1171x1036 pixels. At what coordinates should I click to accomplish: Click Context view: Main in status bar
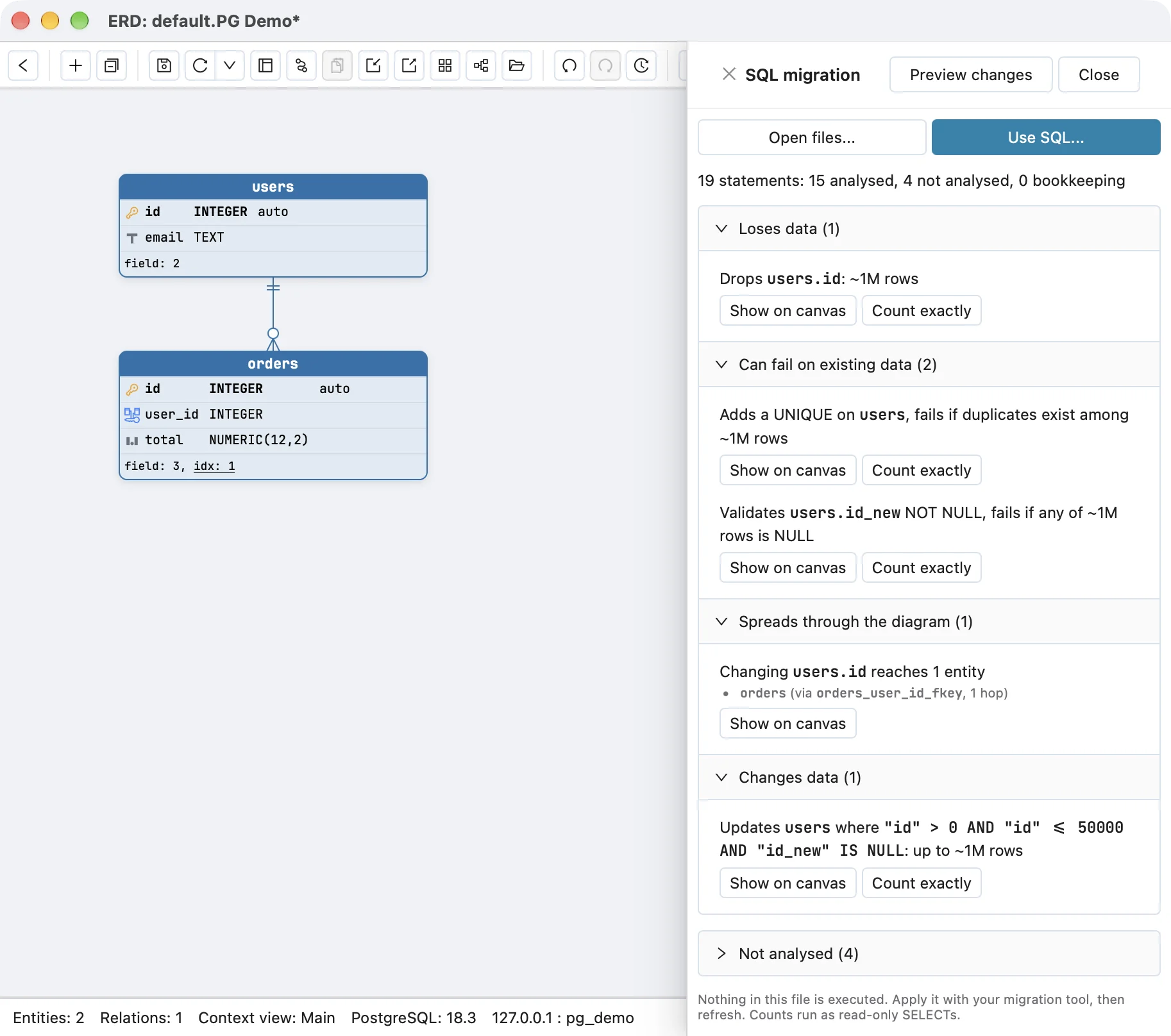(267, 1018)
